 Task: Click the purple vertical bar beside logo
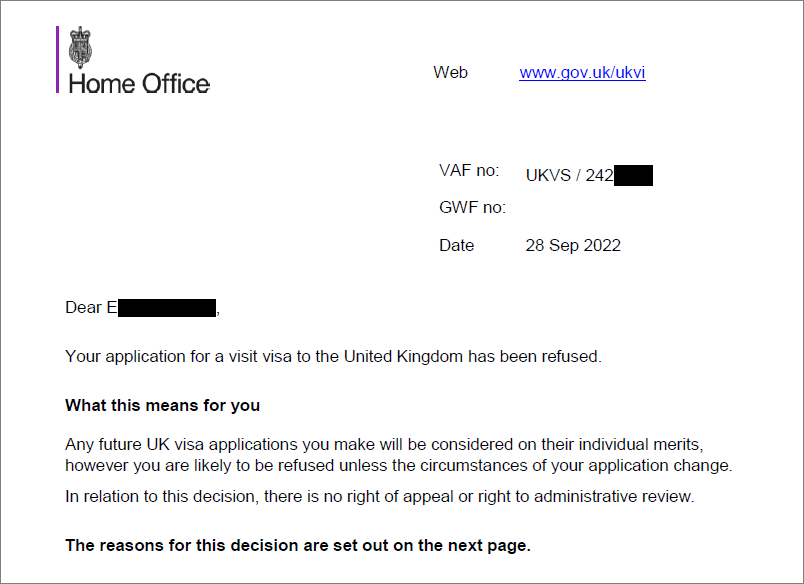click(57, 59)
